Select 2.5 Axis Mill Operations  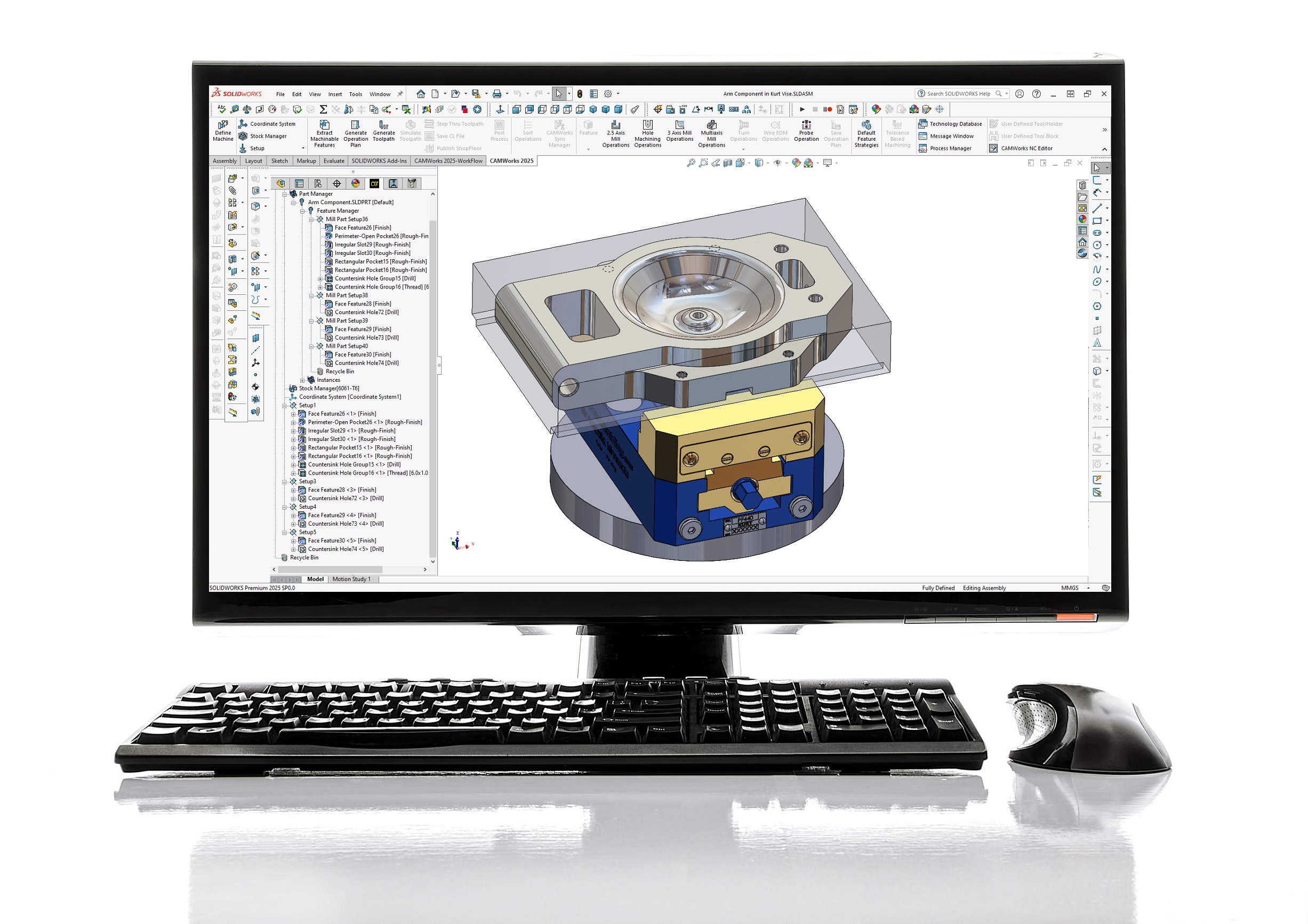click(615, 132)
